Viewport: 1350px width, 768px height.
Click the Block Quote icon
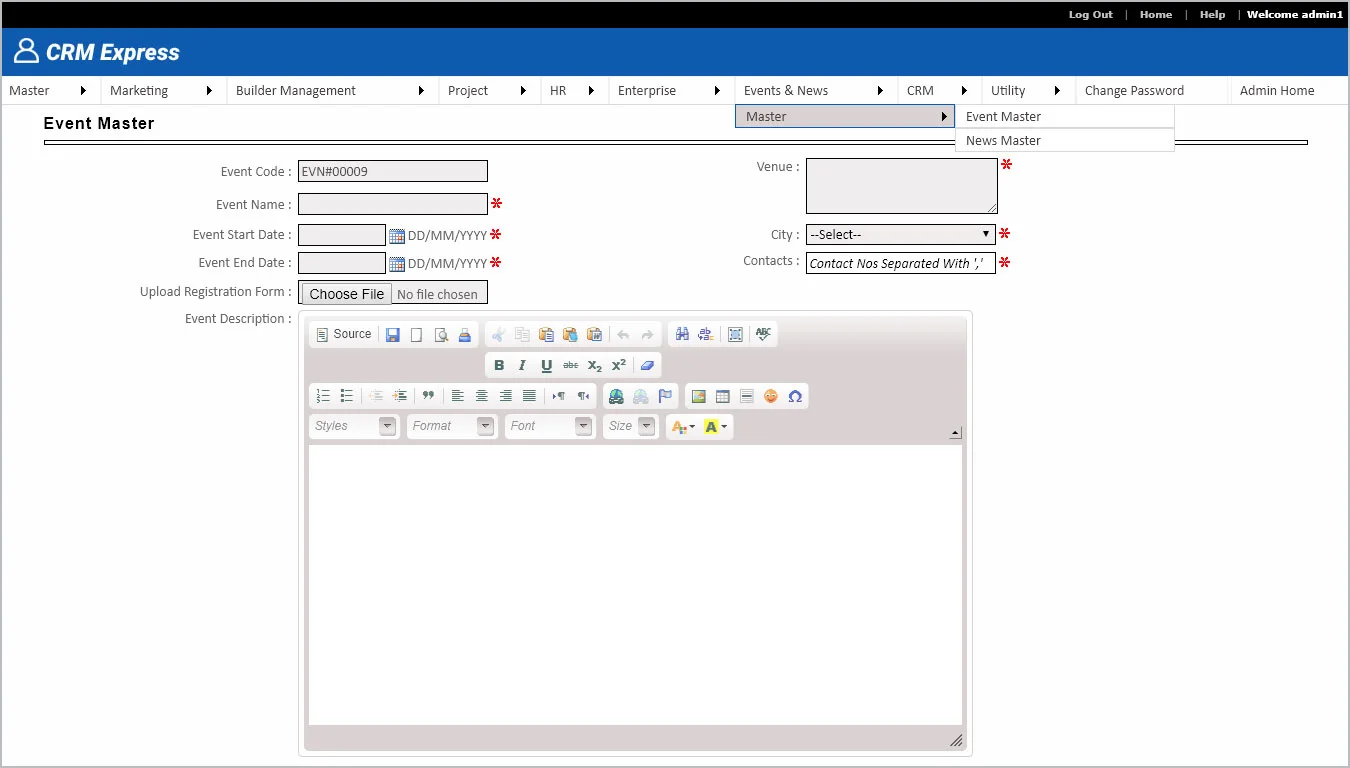point(428,396)
